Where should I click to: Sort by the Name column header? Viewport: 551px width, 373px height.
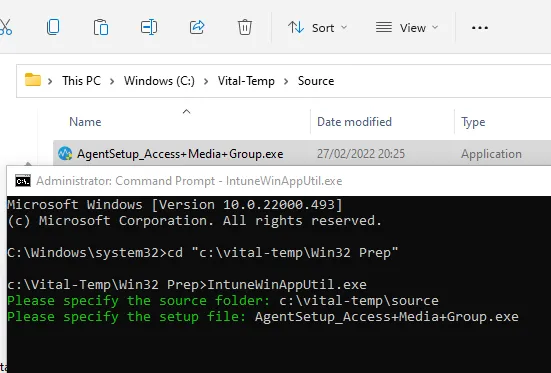point(85,122)
